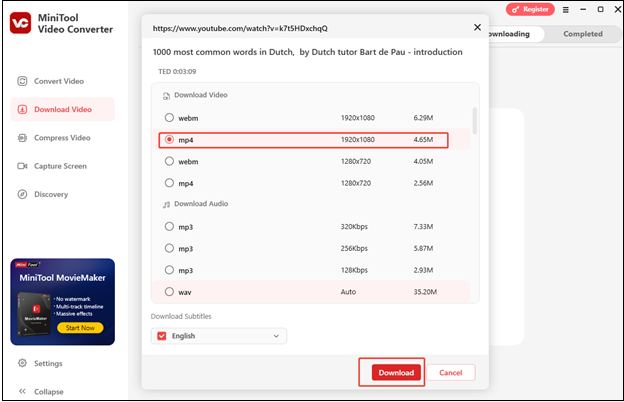Click the Compress Video sidebar icon
Viewport: 624px width, 402px height.
pos(22,138)
